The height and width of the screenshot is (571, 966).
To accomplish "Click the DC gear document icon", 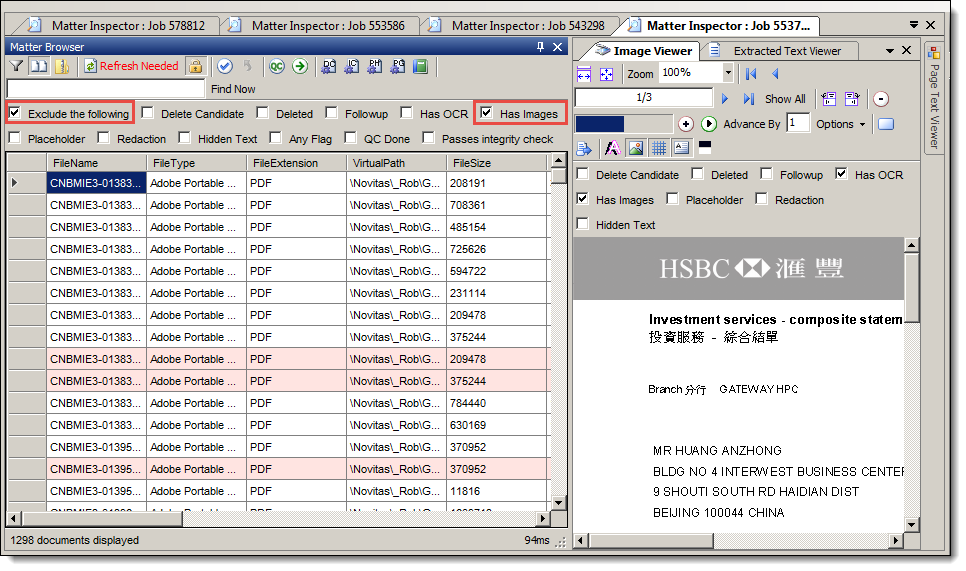I will coord(329,66).
